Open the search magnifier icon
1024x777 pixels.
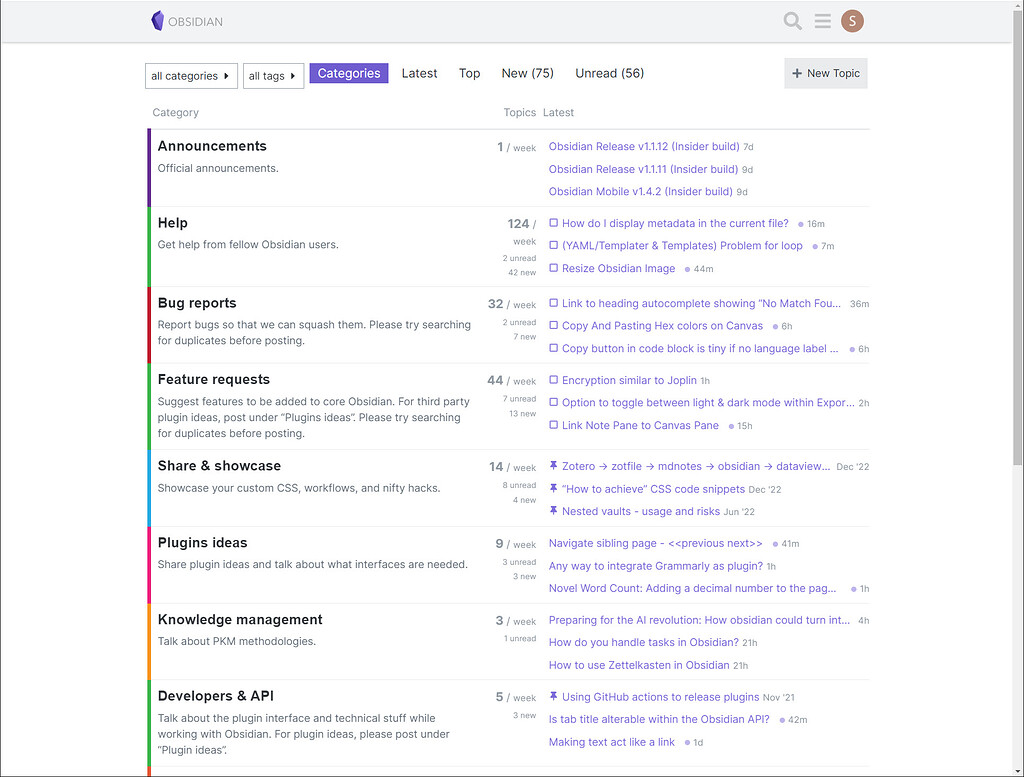tap(792, 21)
